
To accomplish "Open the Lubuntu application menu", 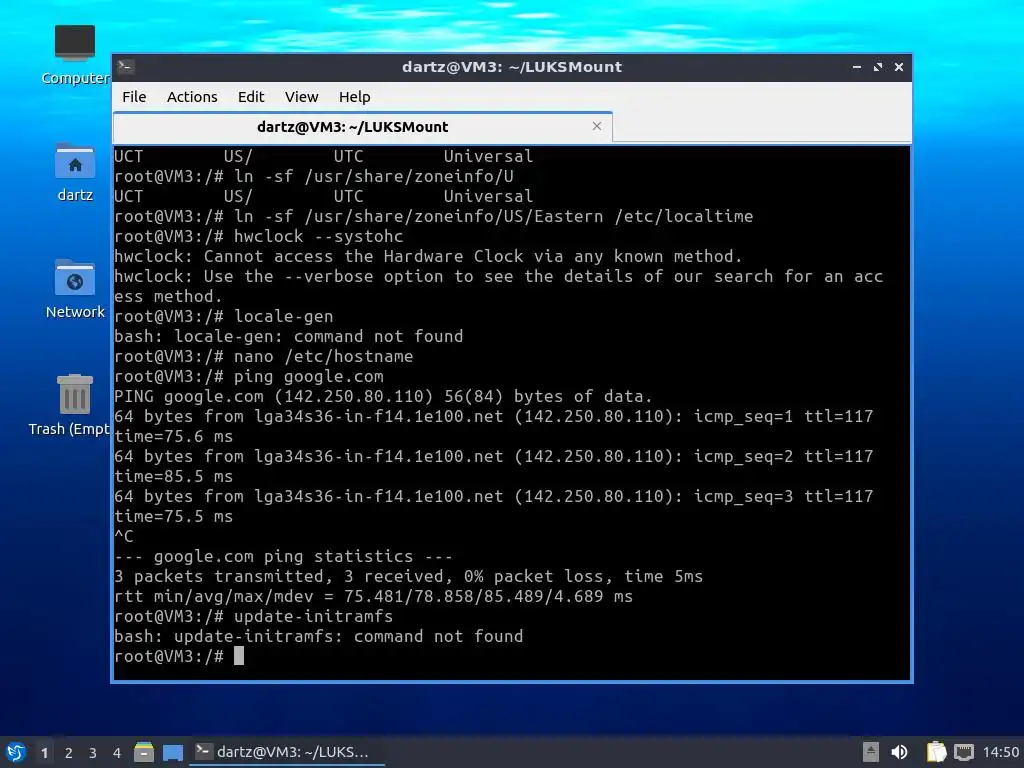I will point(16,752).
